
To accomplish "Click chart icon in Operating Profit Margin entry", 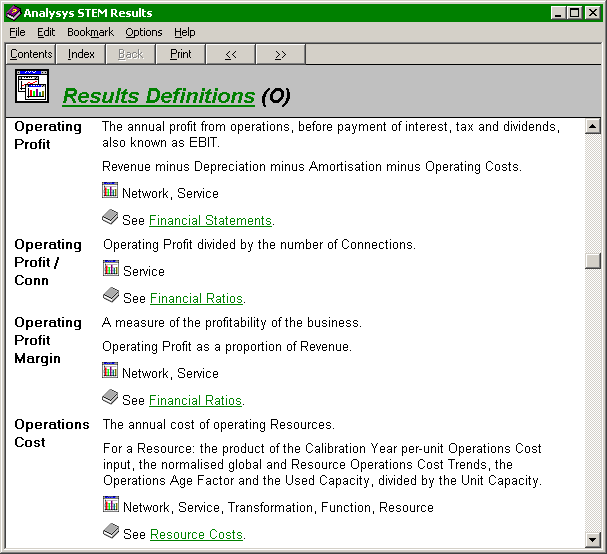I will [110, 370].
